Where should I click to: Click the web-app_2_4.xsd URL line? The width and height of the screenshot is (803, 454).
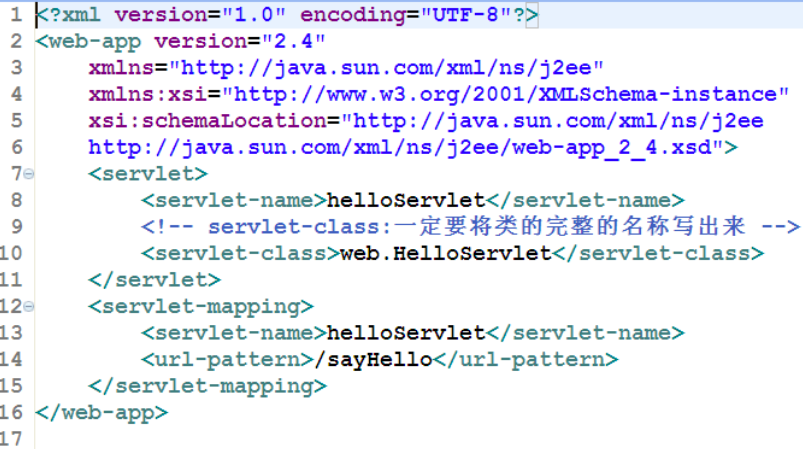click(x=413, y=148)
